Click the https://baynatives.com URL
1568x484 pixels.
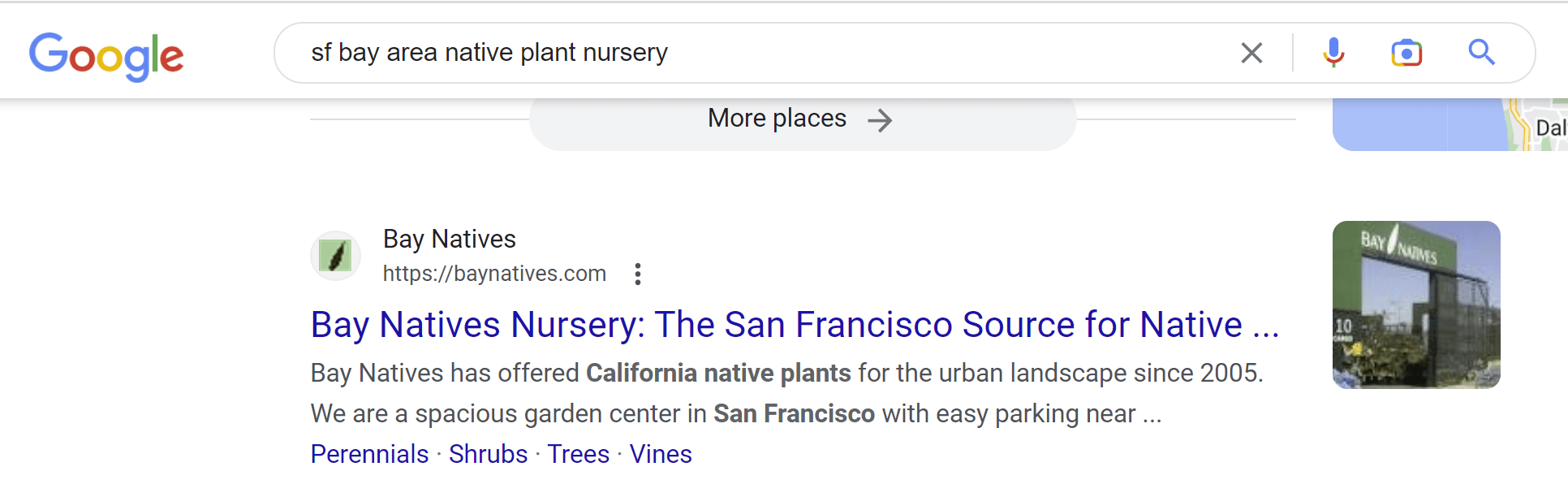click(x=494, y=274)
